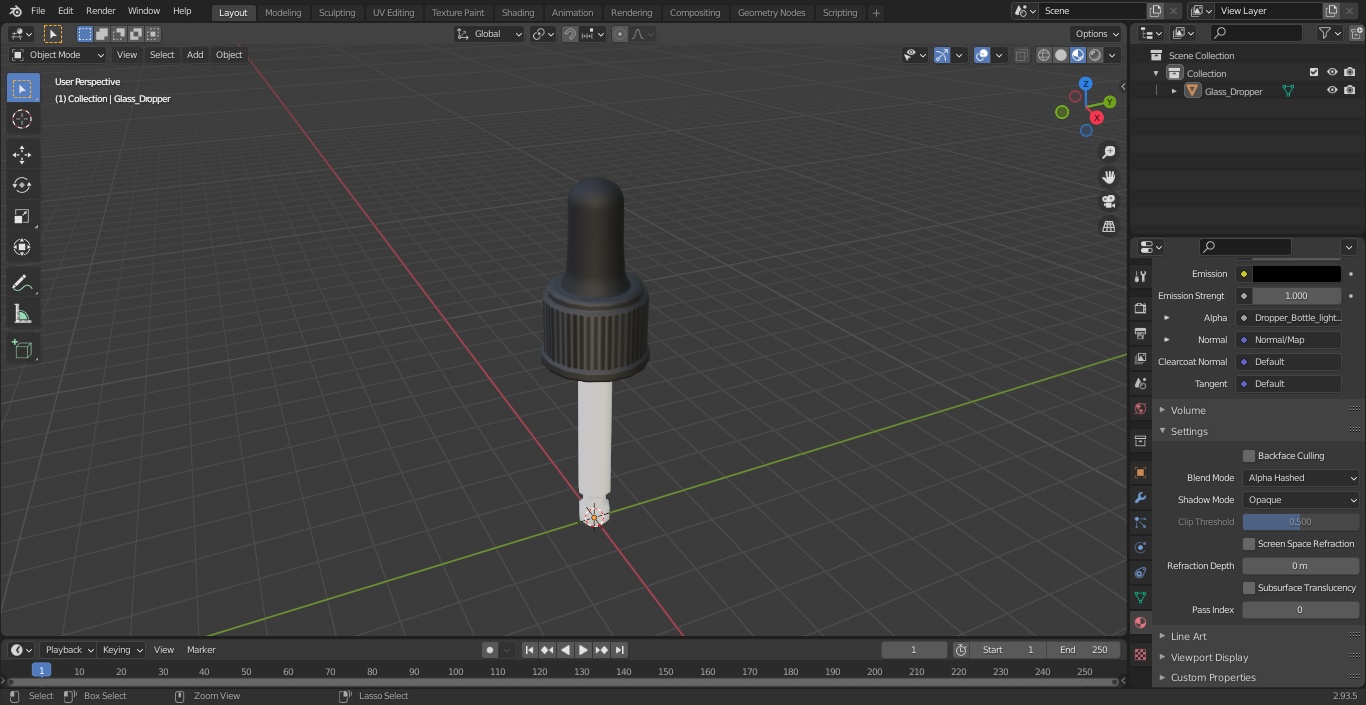
Task: Switch to Shading workspace tab
Action: coord(517,13)
